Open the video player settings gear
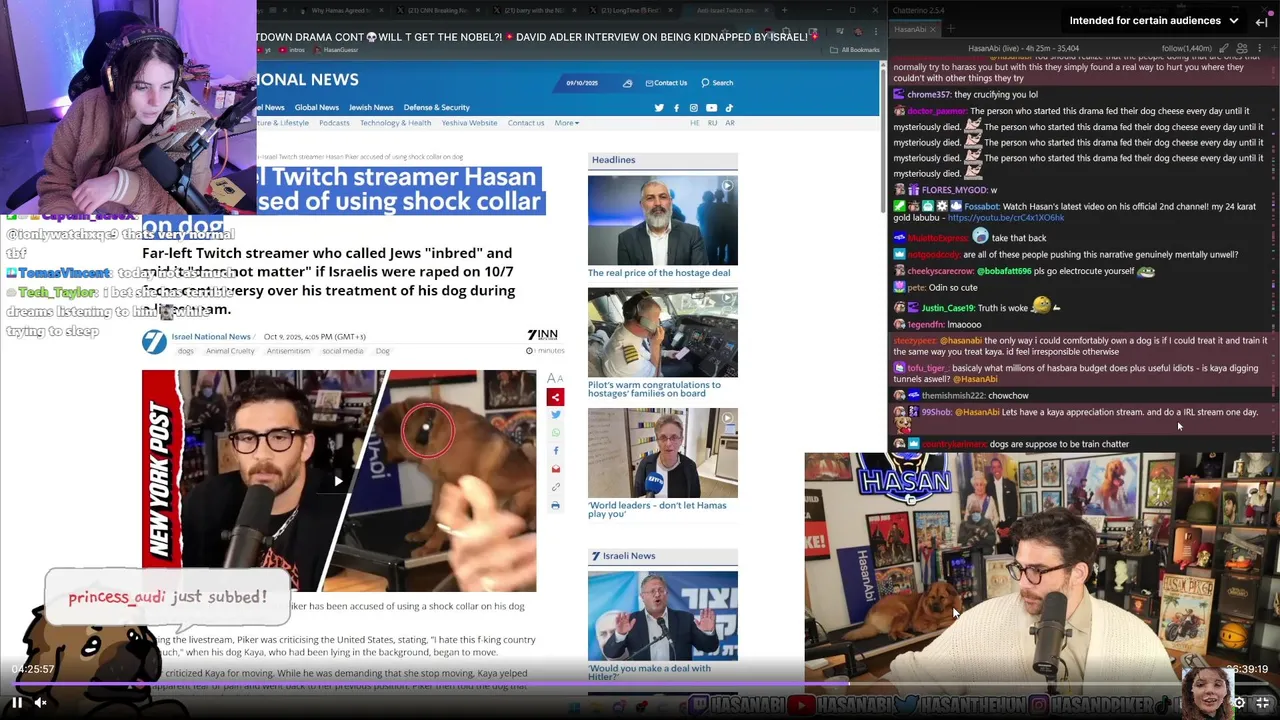Viewport: 1280px width, 720px height. pyautogui.click(x=1238, y=703)
